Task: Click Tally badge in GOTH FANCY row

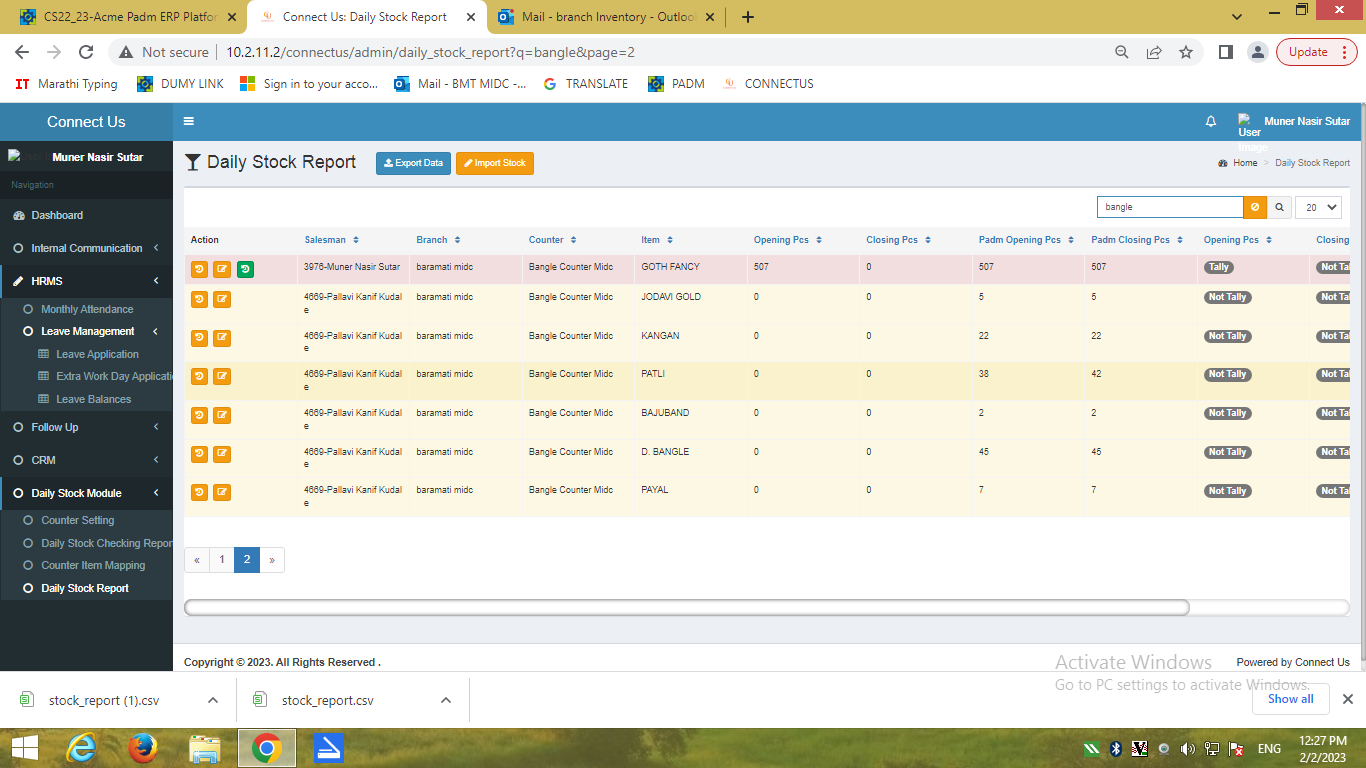Action: tap(1218, 267)
